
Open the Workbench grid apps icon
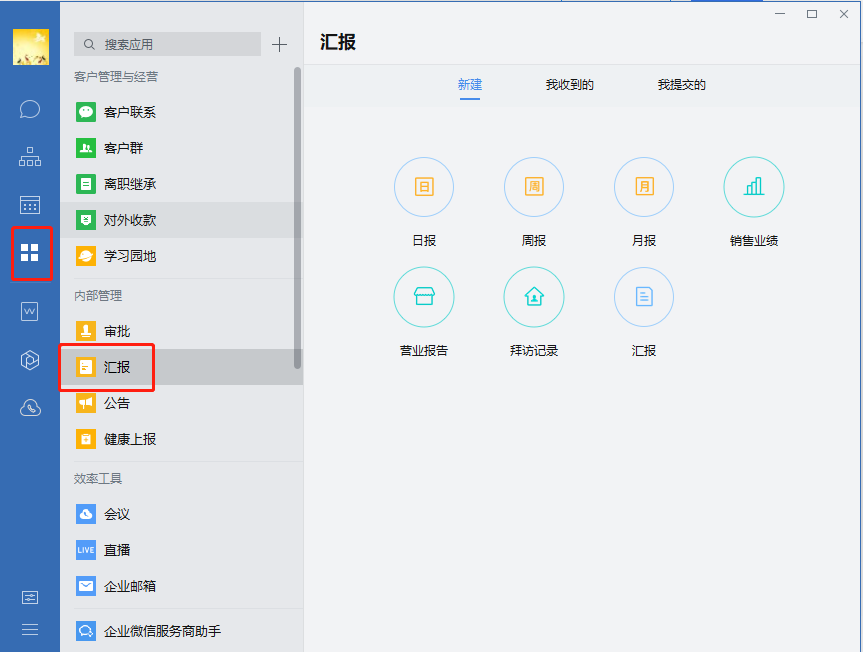(x=30, y=253)
